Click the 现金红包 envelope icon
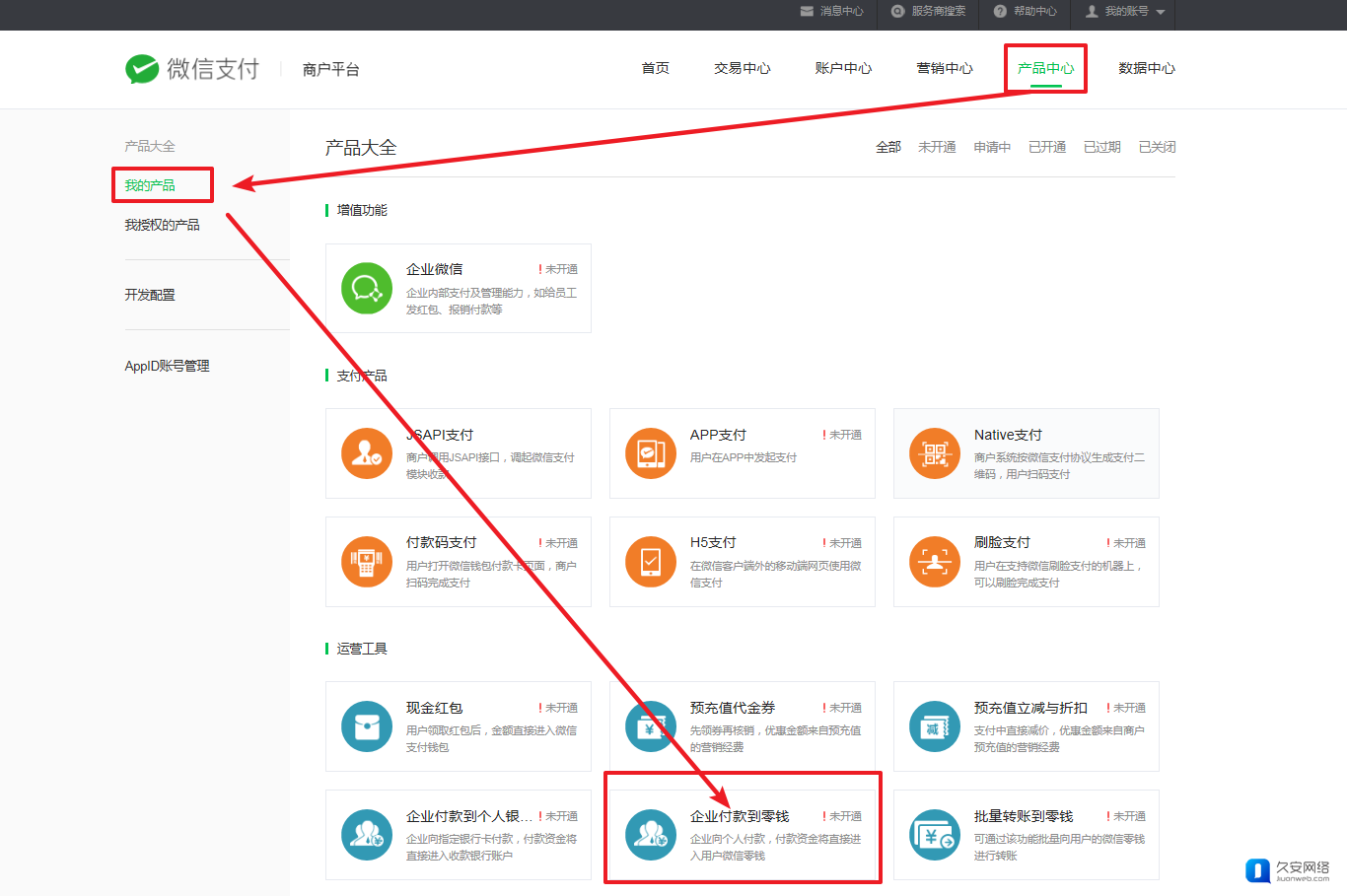The image size is (1347, 896). 367,726
